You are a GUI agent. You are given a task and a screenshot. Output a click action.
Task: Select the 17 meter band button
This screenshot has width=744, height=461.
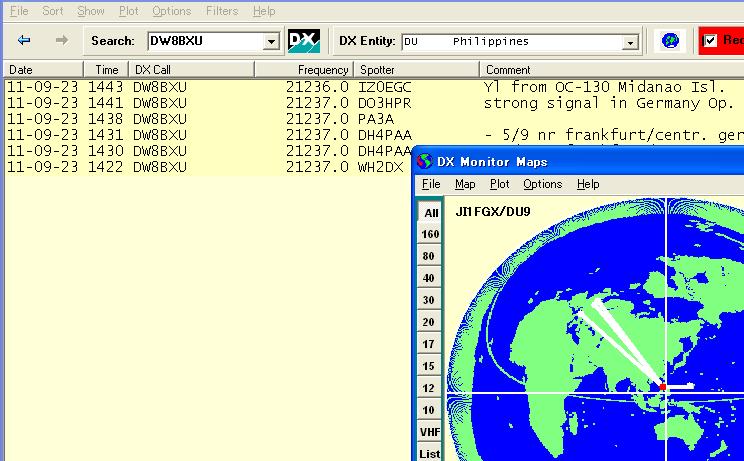430,344
